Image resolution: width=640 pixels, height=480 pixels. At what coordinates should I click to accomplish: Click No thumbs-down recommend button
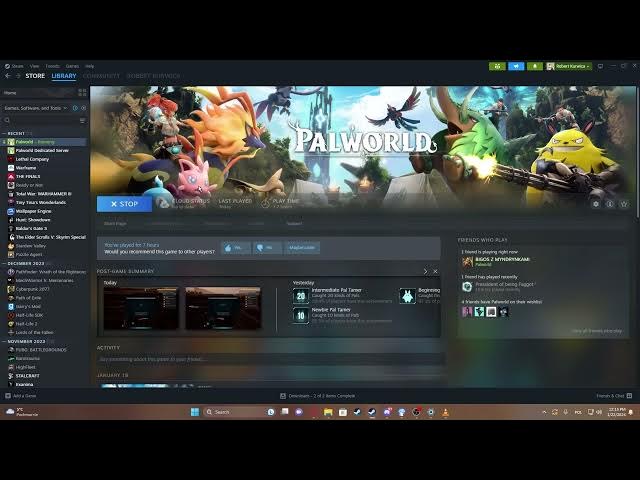(267, 248)
